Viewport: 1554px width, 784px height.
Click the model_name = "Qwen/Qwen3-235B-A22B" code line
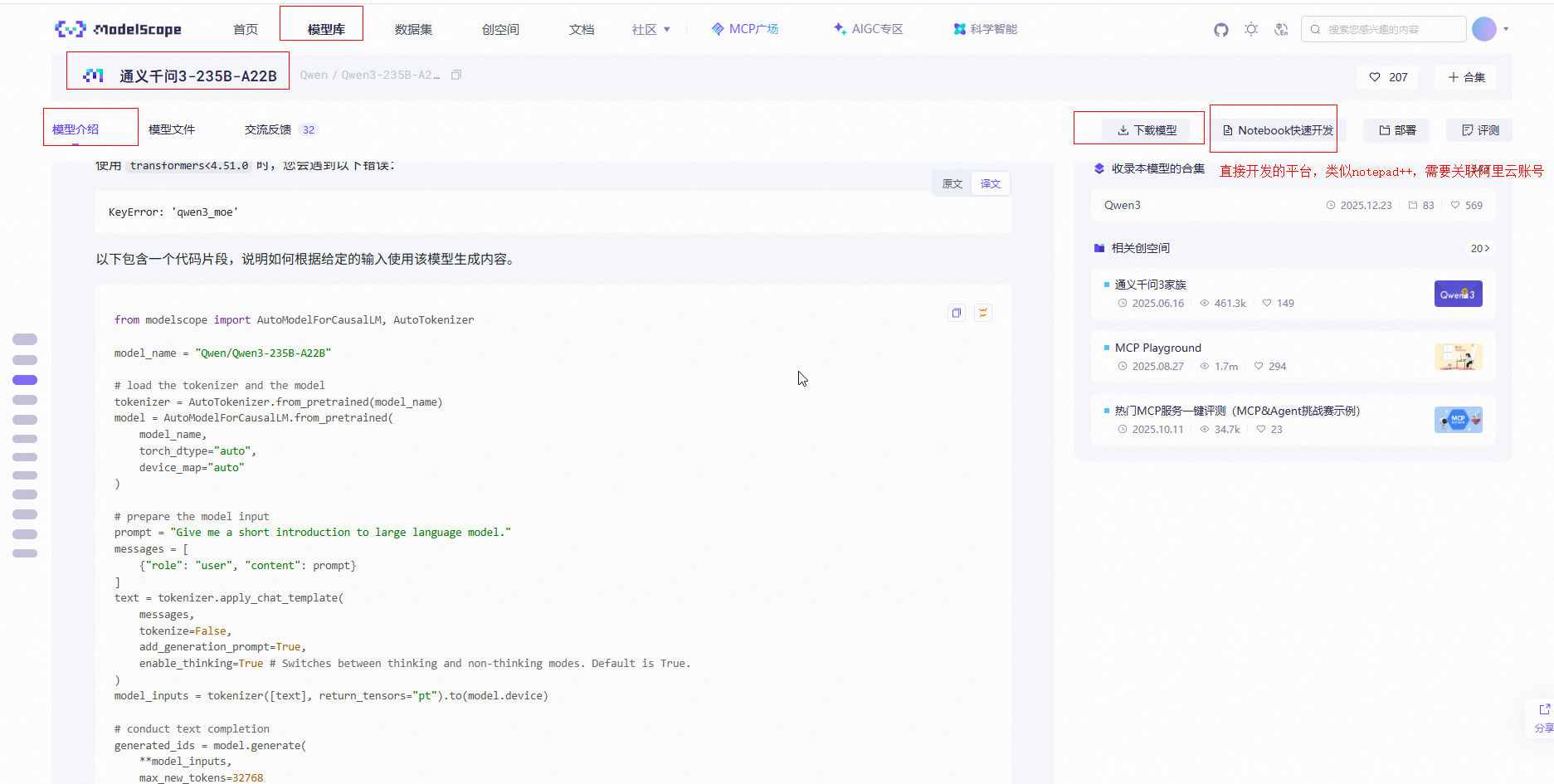[222, 353]
